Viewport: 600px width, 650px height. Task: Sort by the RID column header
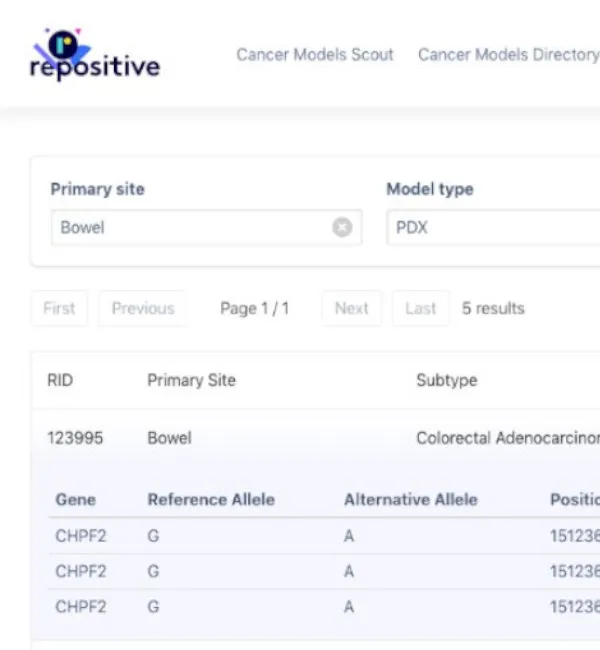[x=60, y=381]
